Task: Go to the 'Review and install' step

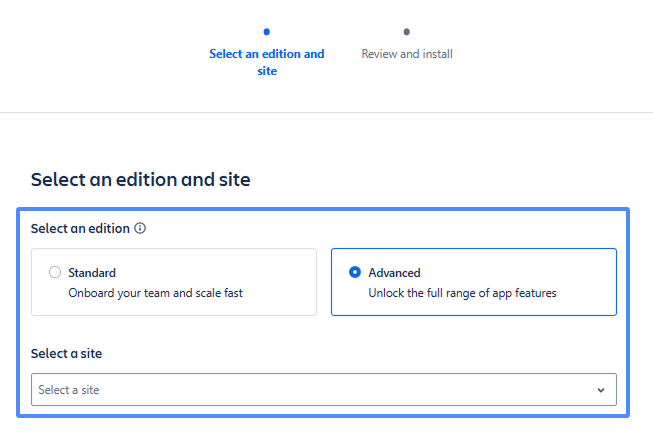Action: (406, 54)
